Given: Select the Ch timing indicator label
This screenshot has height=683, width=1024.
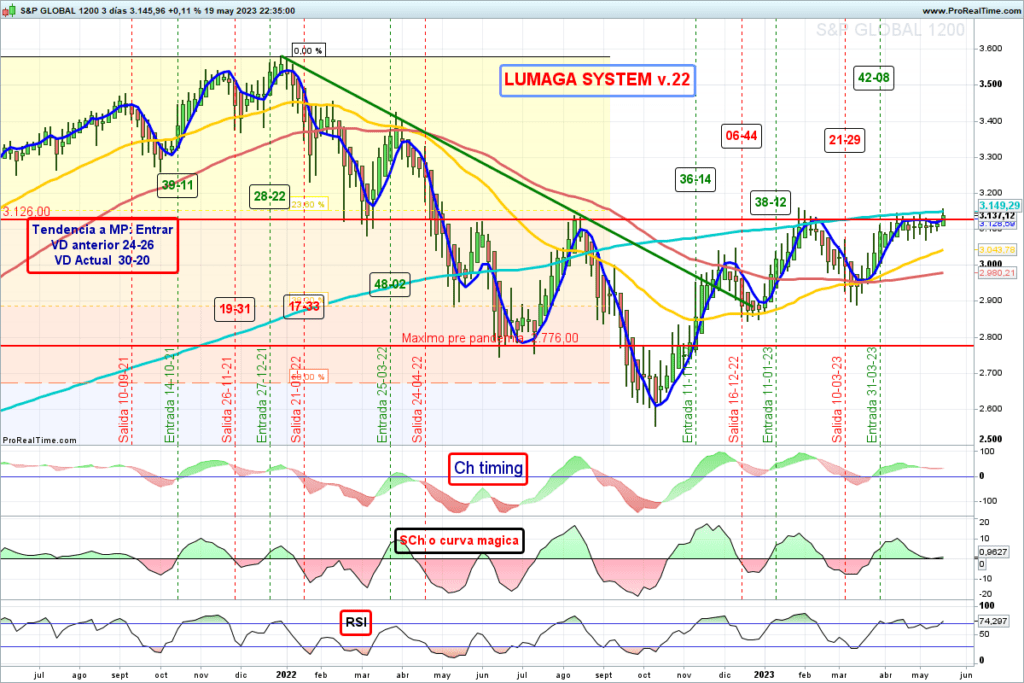Looking at the screenshot, I should coord(488,468).
